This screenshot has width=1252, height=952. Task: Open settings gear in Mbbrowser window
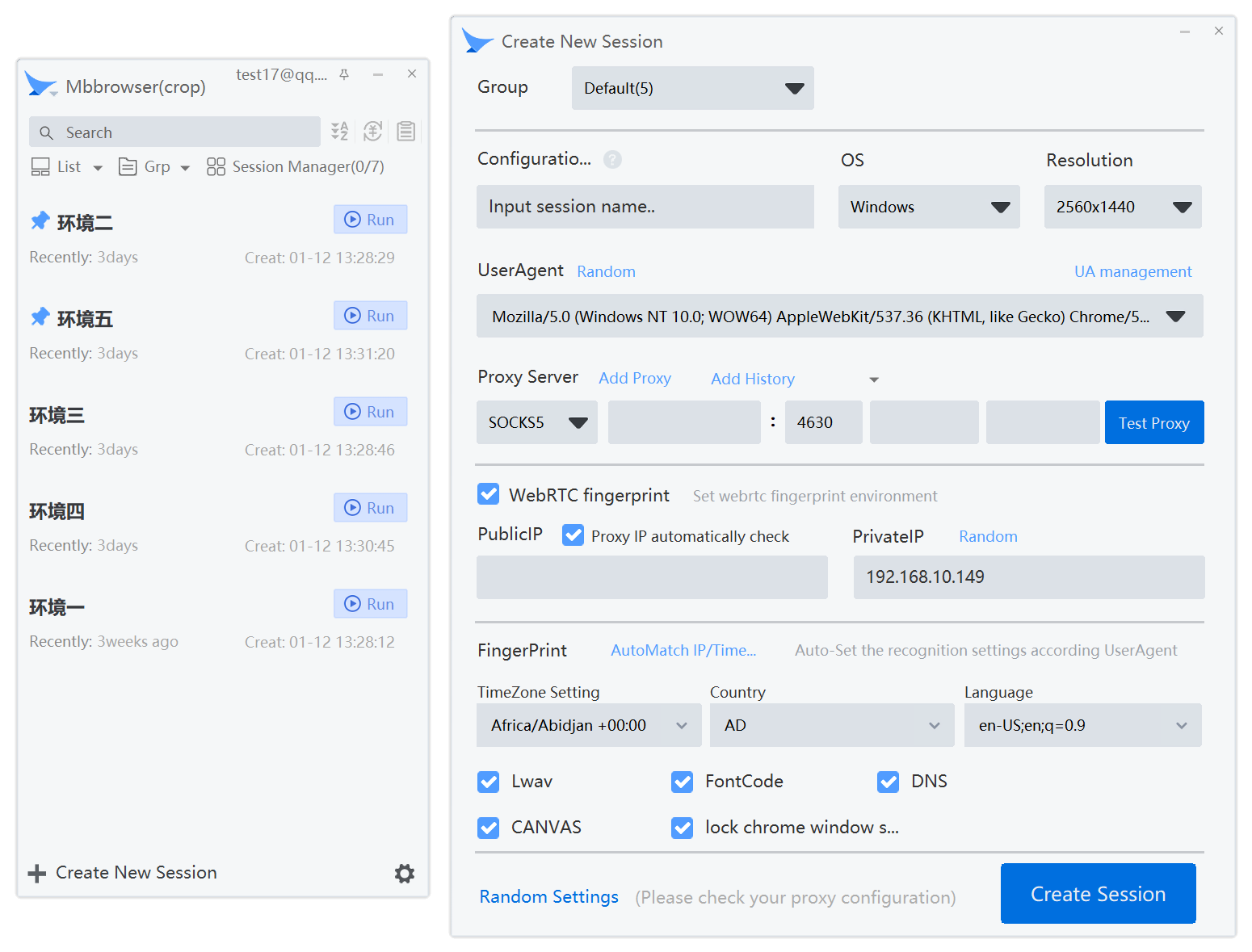pos(405,873)
